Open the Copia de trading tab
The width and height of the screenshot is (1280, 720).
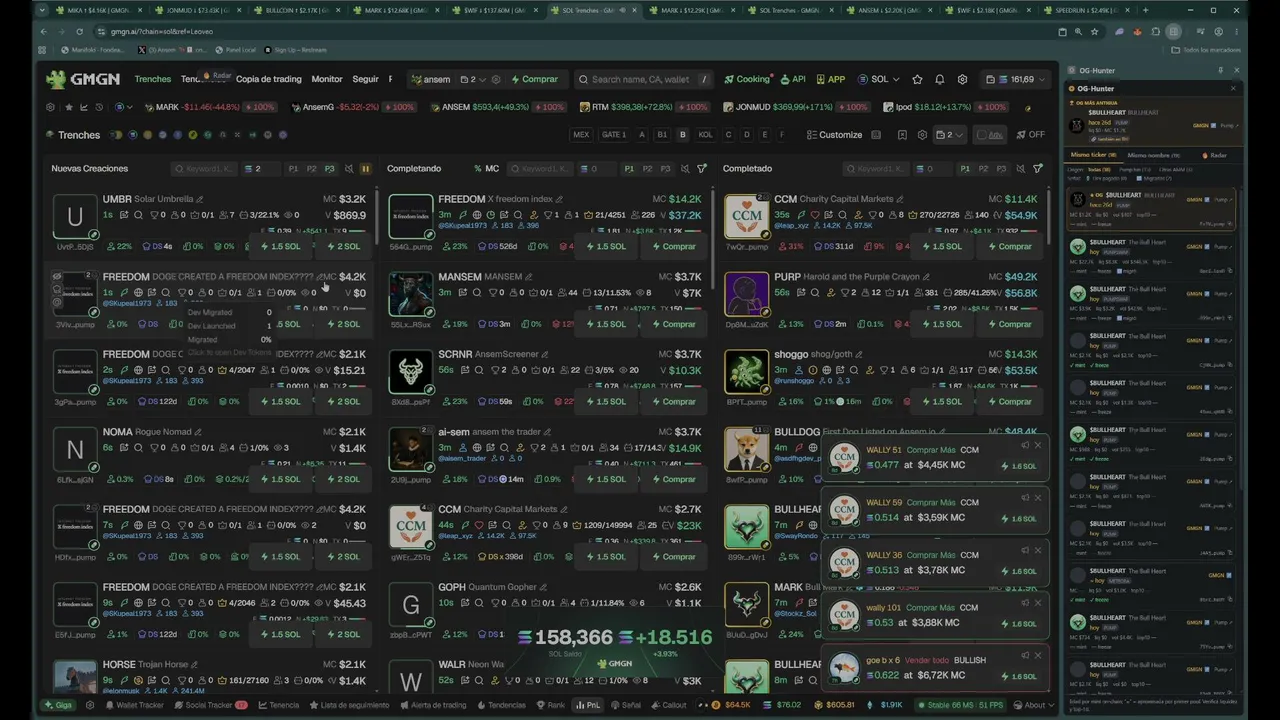[268, 79]
